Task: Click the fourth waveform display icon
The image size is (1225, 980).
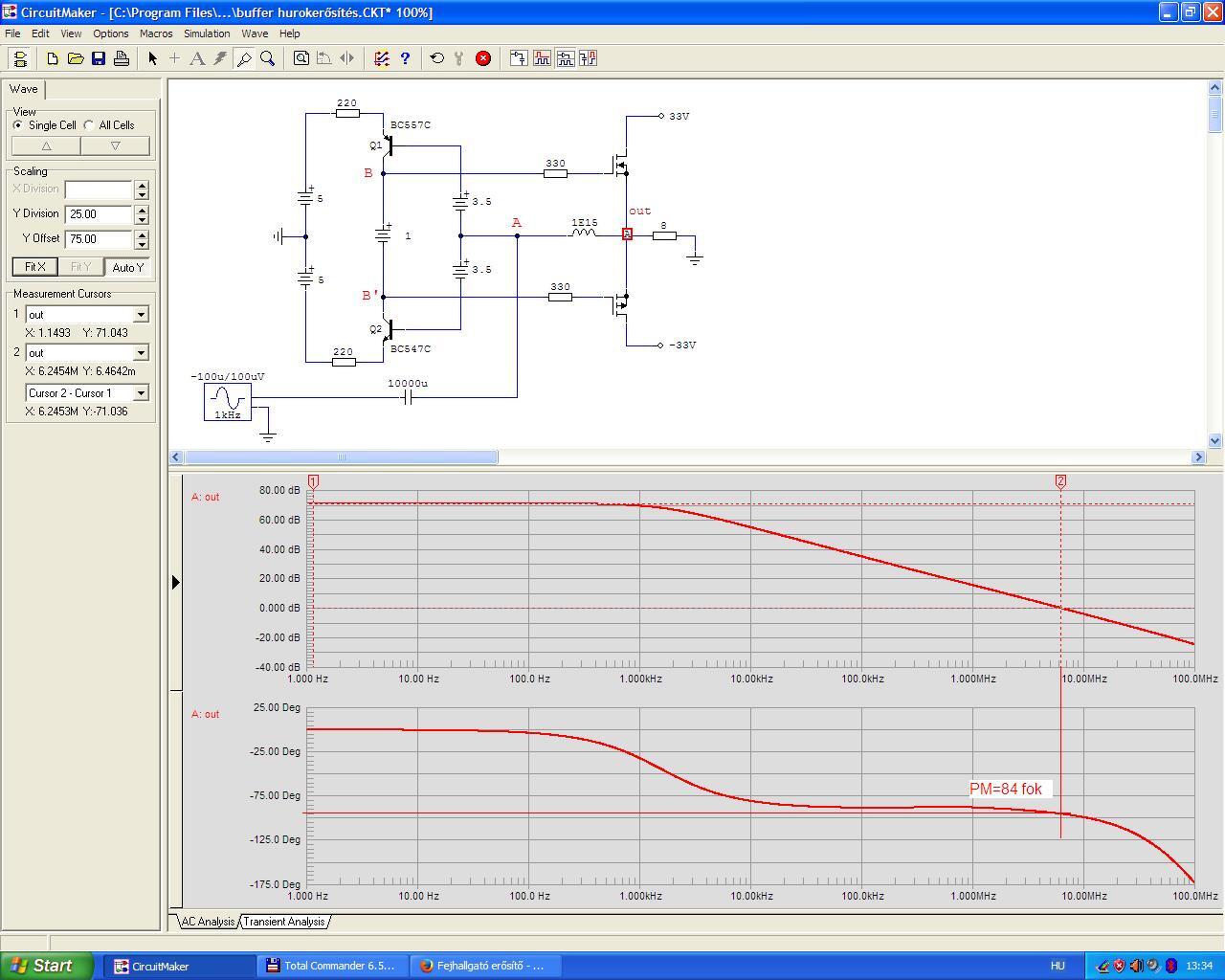Action: tap(588, 58)
